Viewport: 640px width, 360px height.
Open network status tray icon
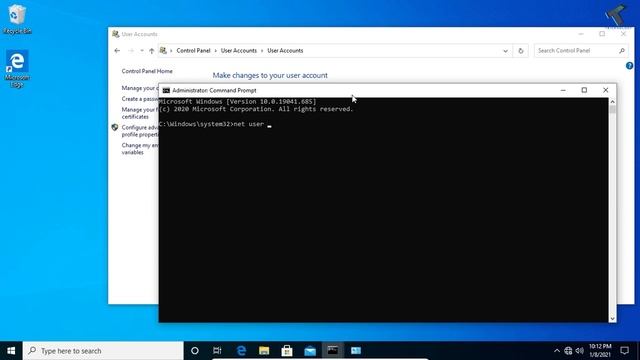tap(568, 351)
